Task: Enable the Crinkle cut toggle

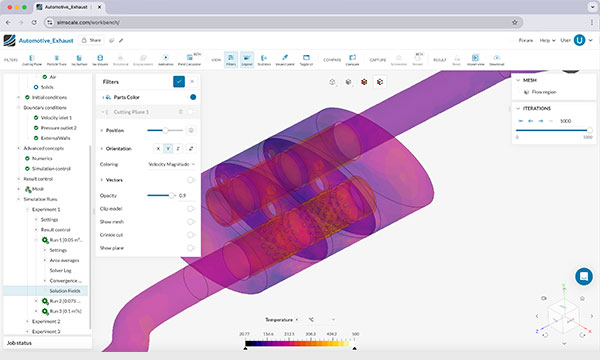Action: 191,235
